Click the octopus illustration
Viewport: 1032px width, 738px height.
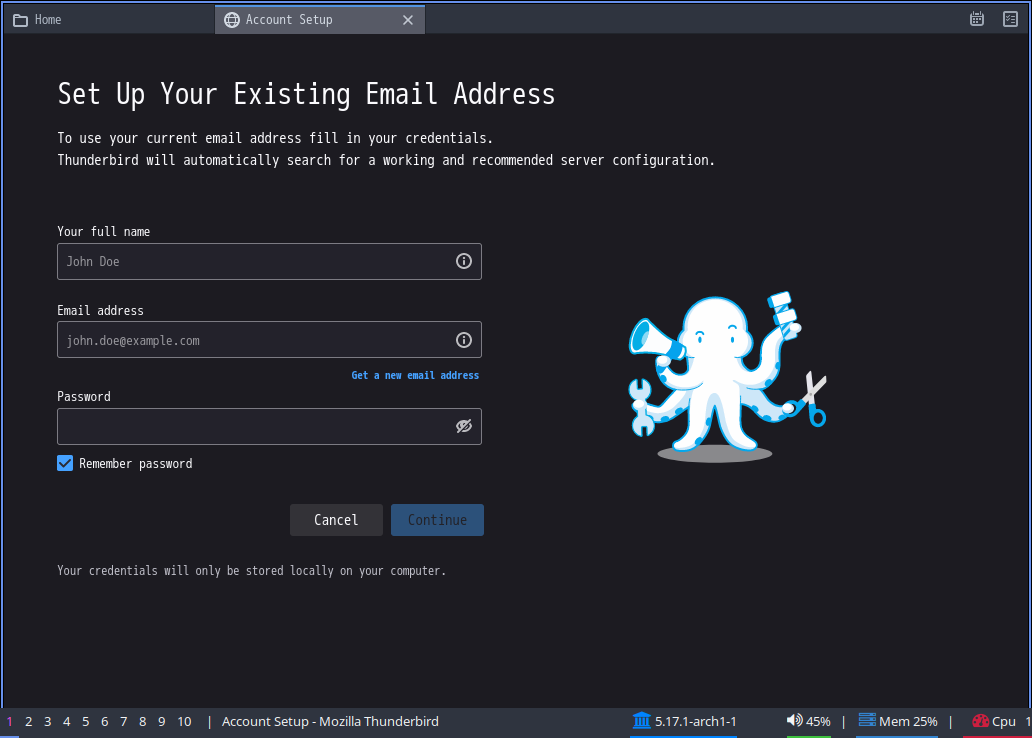click(727, 377)
